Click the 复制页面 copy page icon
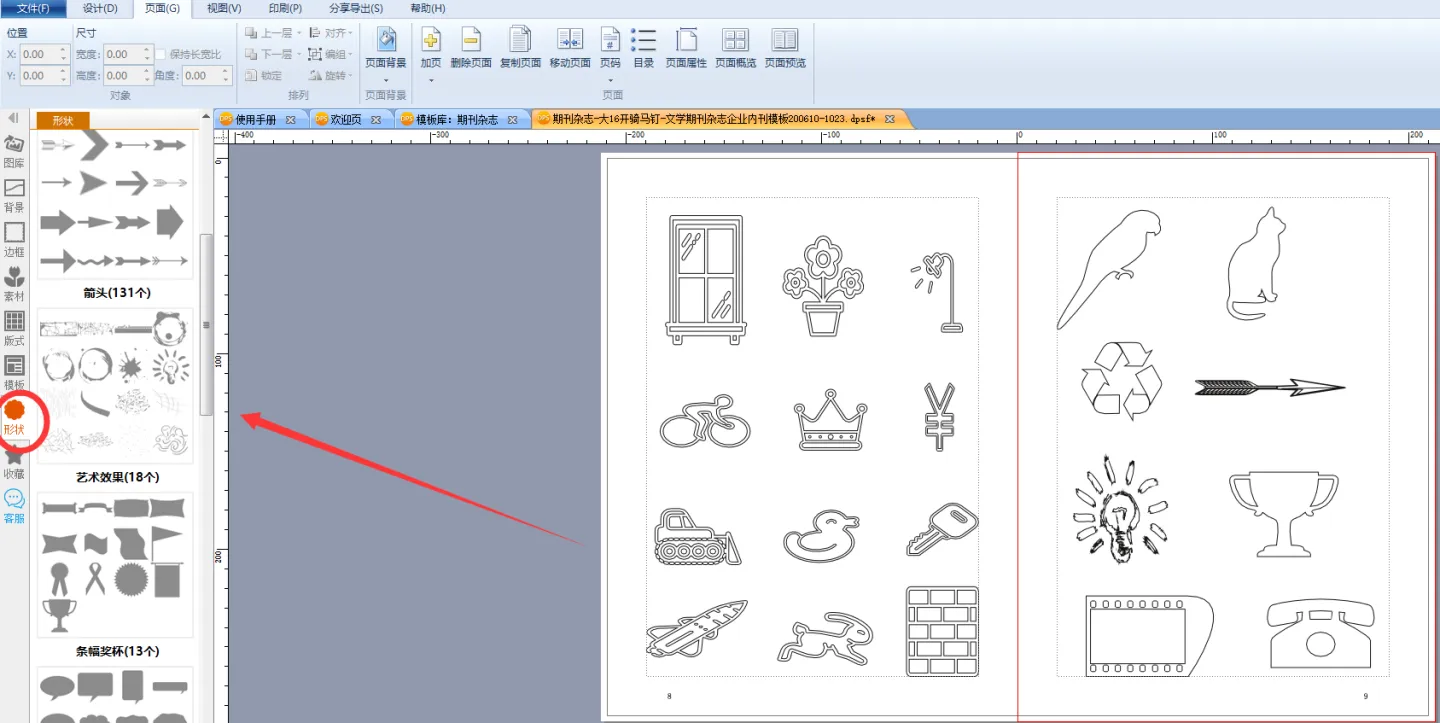This screenshot has width=1440, height=723. [520, 47]
